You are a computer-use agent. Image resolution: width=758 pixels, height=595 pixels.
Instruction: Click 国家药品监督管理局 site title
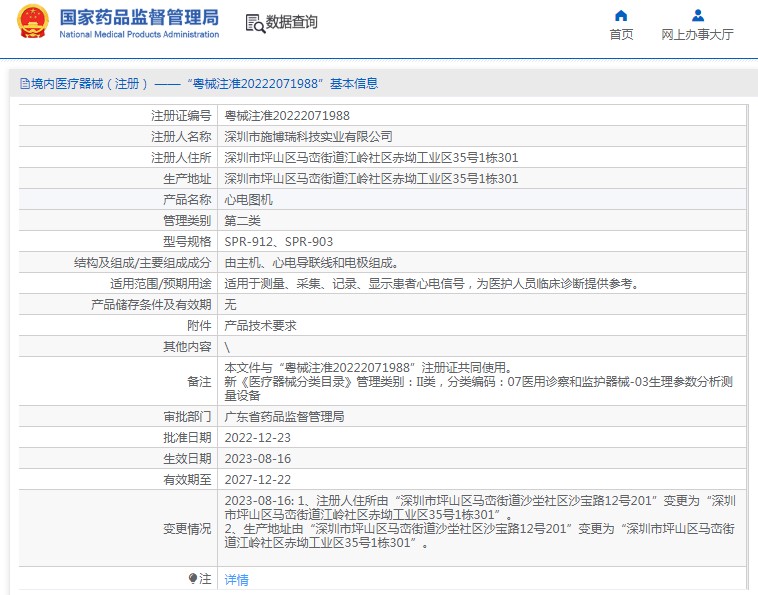[139, 17]
